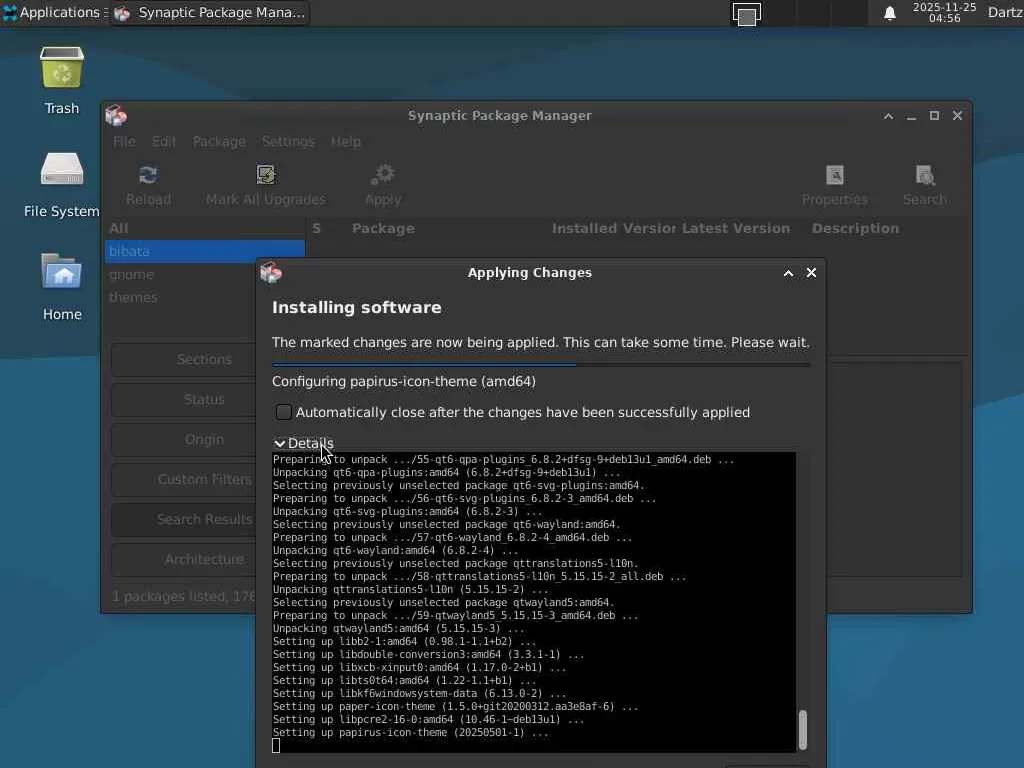Sort by the Package column header

point(383,229)
